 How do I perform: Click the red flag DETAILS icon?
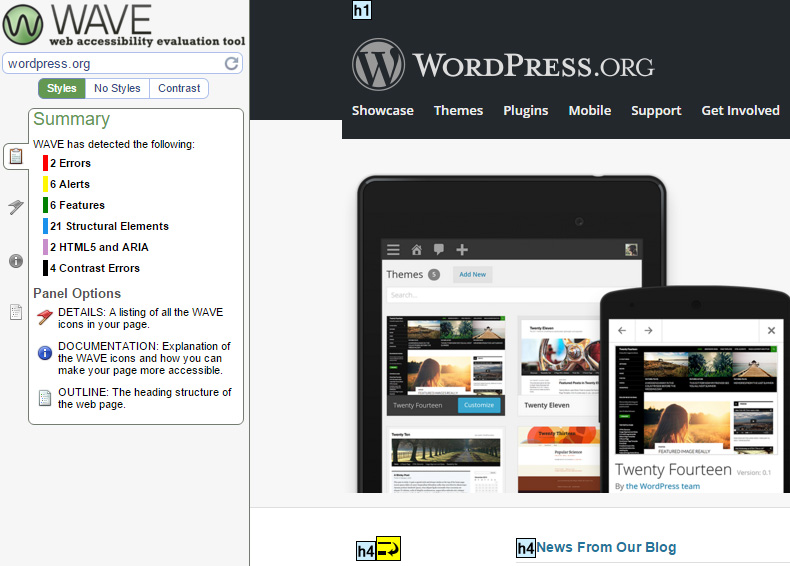tap(45, 317)
